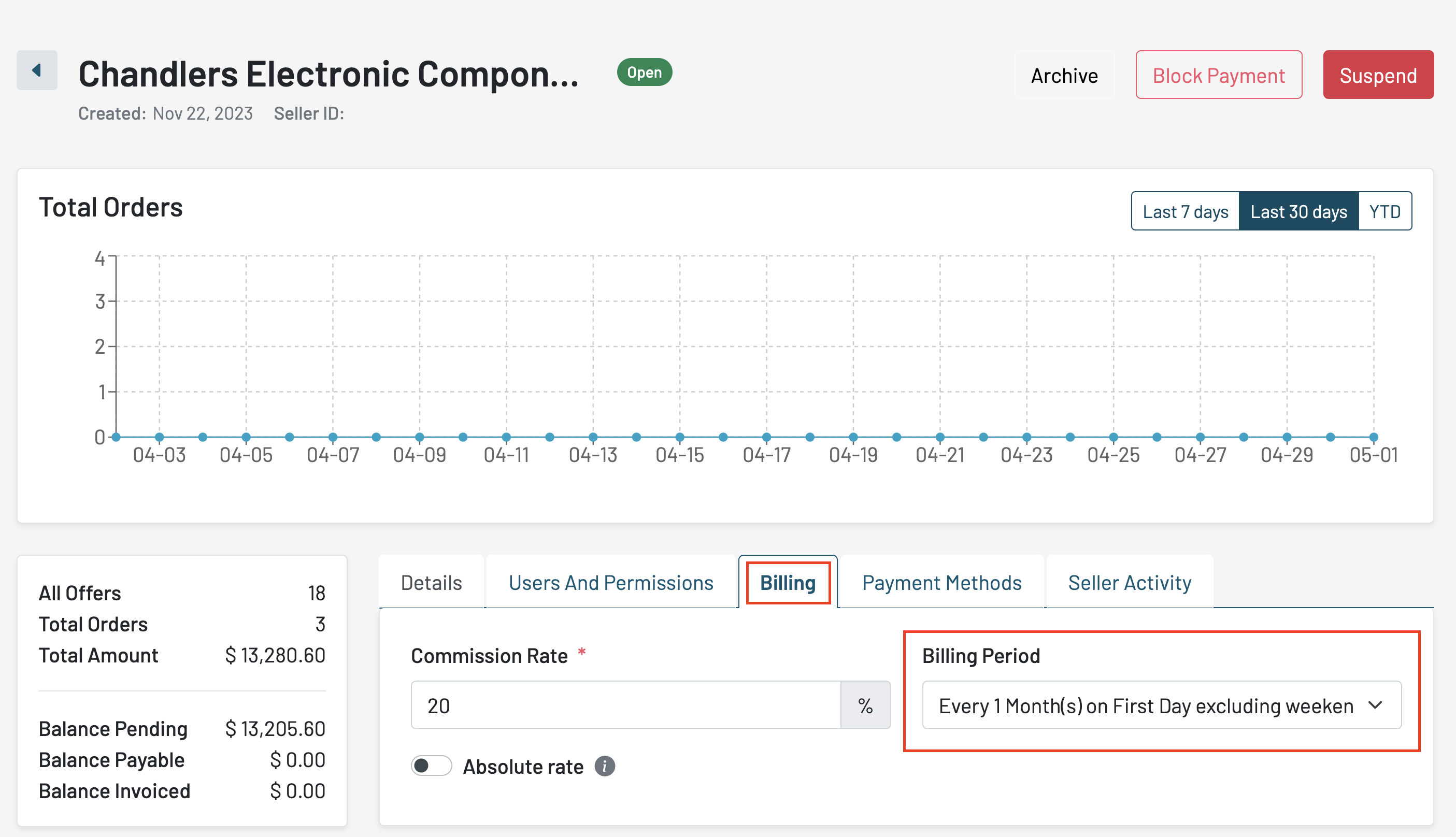Switch chart to YTD
This screenshot has width=1456, height=837.
point(1384,211)
